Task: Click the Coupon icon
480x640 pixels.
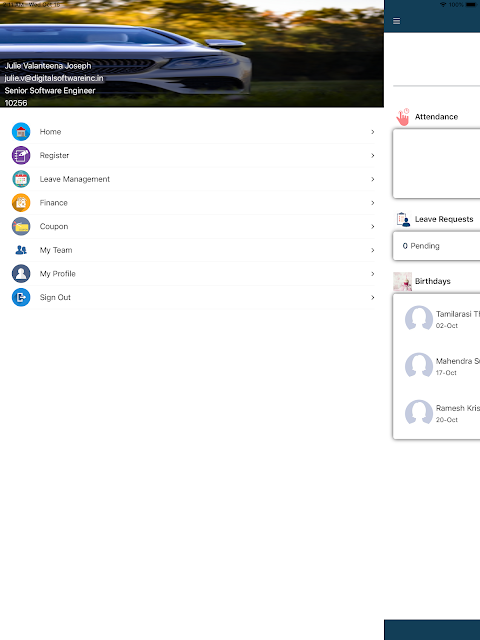Action: pyautogui.click(x=21, y=227)
